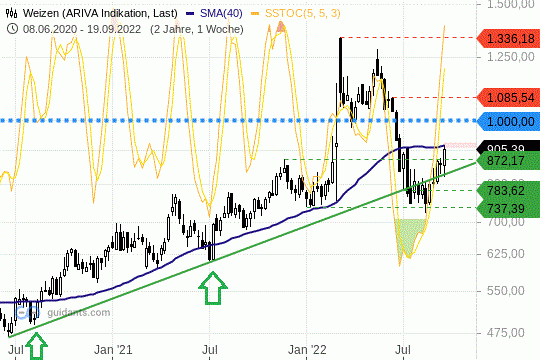Select the red 1.085,54 price marker

click(x=508, y=97)
